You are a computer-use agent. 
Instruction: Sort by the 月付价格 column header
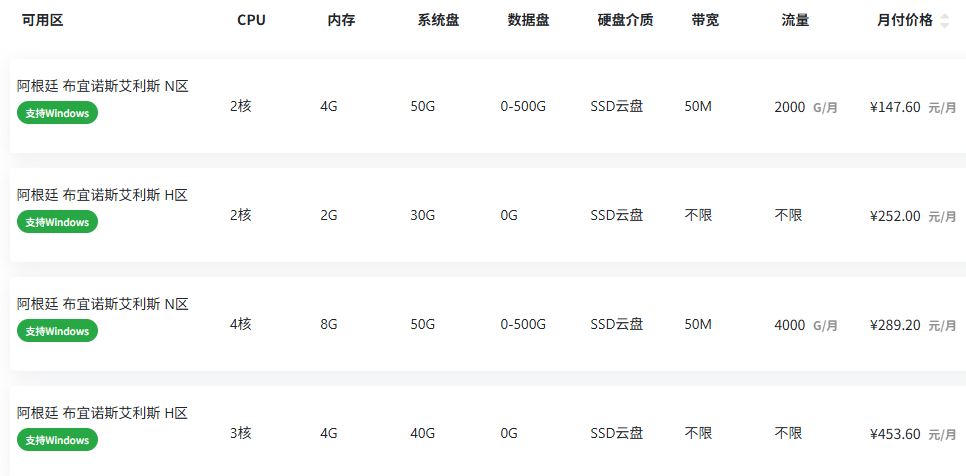[x=905, y=20]
